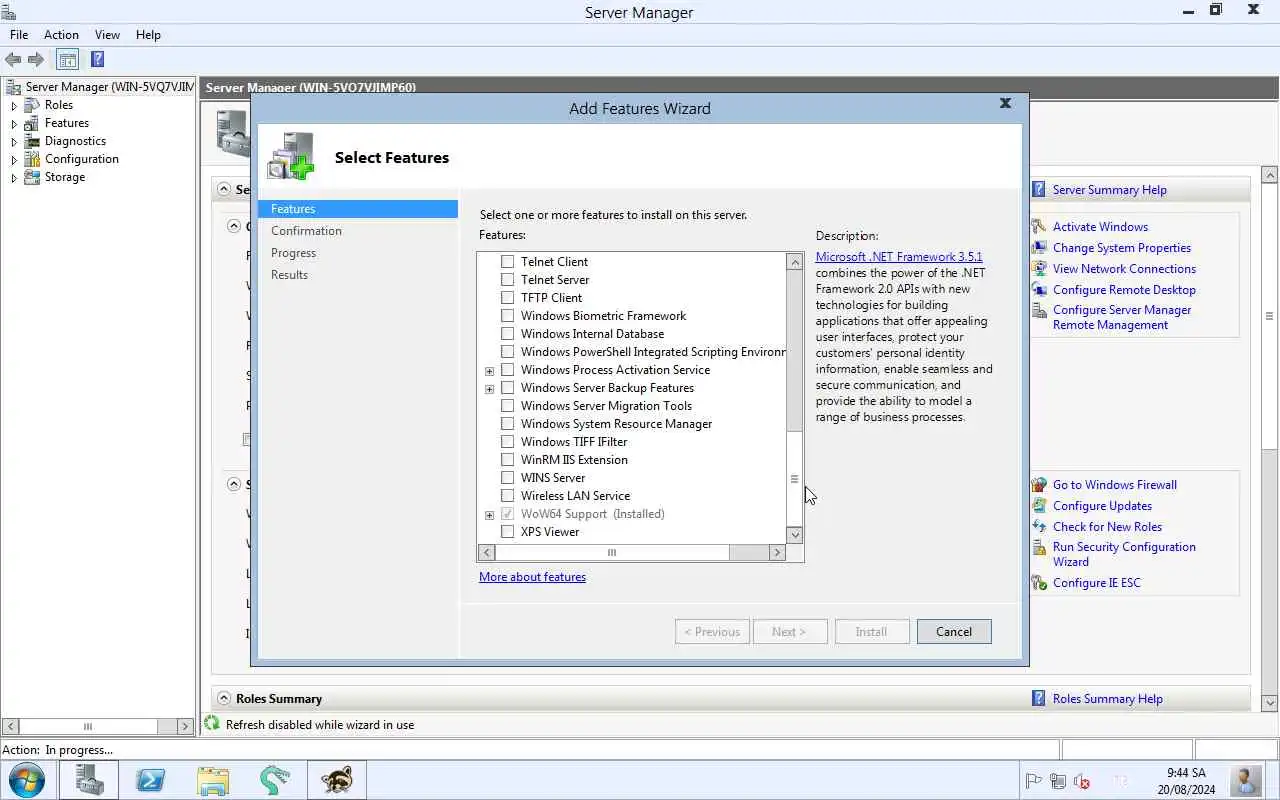Viewport: 1280px width, 800px height.
Task: Select the Storage node icon in tree
Action: (x=34, y=177)
